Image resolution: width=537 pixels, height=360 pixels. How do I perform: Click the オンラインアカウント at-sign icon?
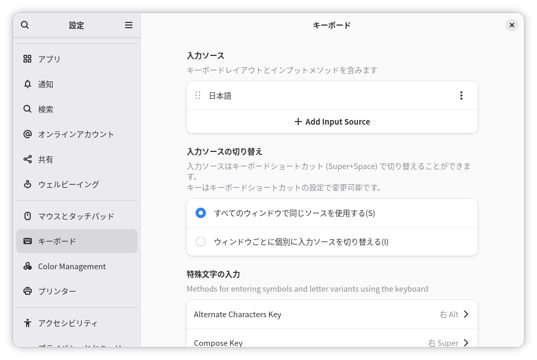(27, 134)
